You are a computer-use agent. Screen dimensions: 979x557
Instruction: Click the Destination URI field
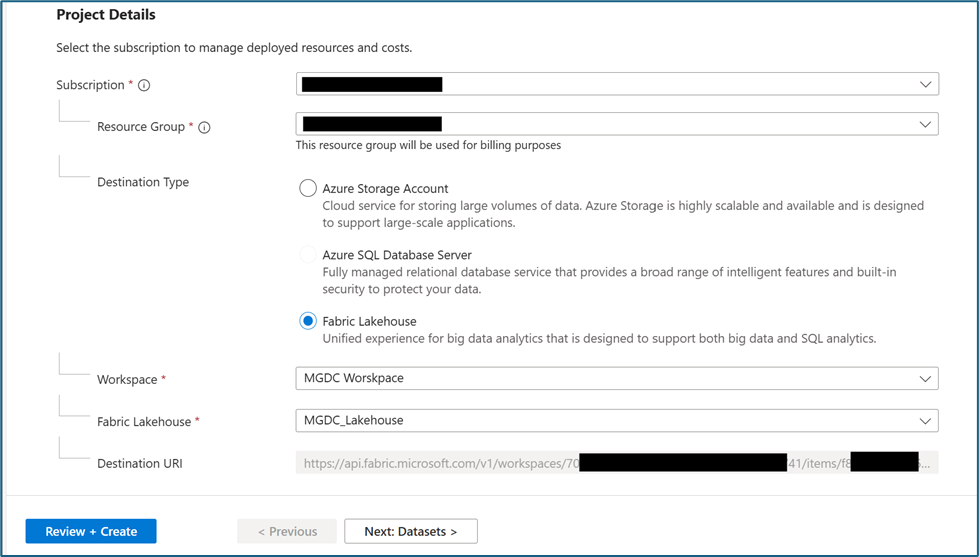pos(617,463)
